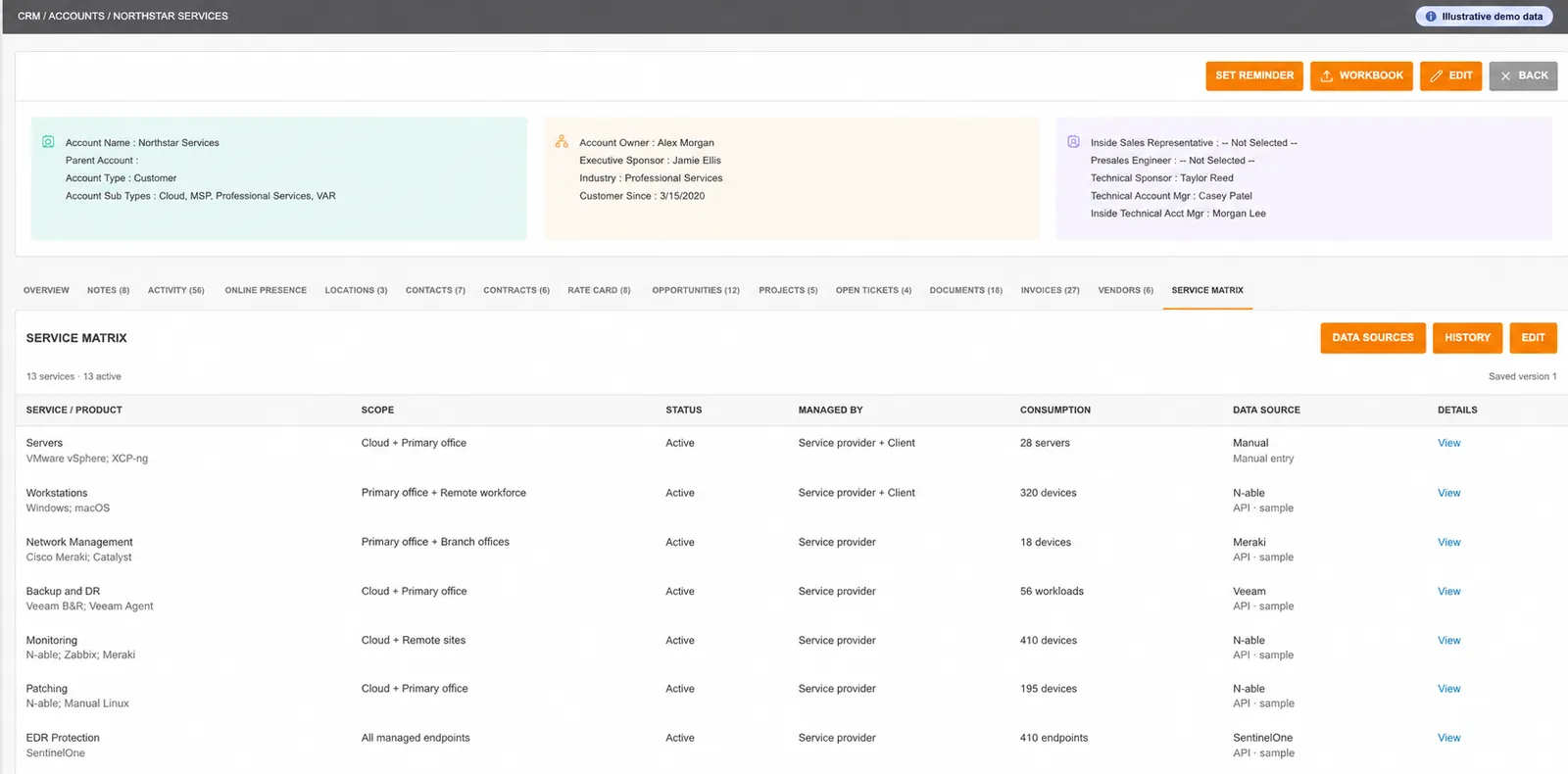
Task: Switch to the Invoices (27) tab
Action: 1050,290
